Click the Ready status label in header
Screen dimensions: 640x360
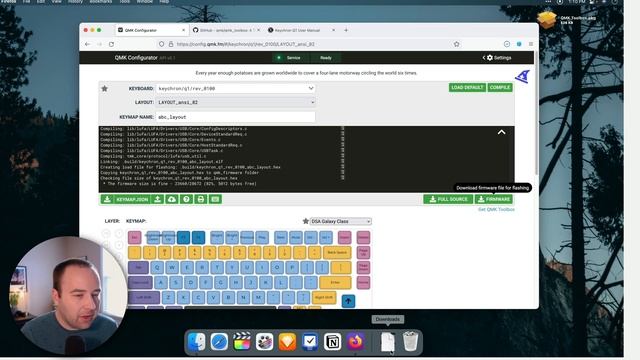pyautogui.click(x=326, y=58)
